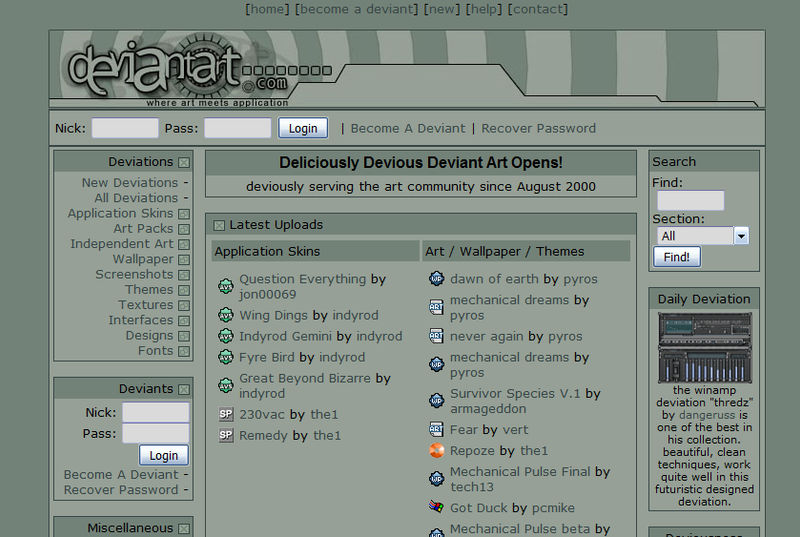Open the Mechanical Pulse Final link
This screenshot has width=800, height=537.
pos(520,472)
